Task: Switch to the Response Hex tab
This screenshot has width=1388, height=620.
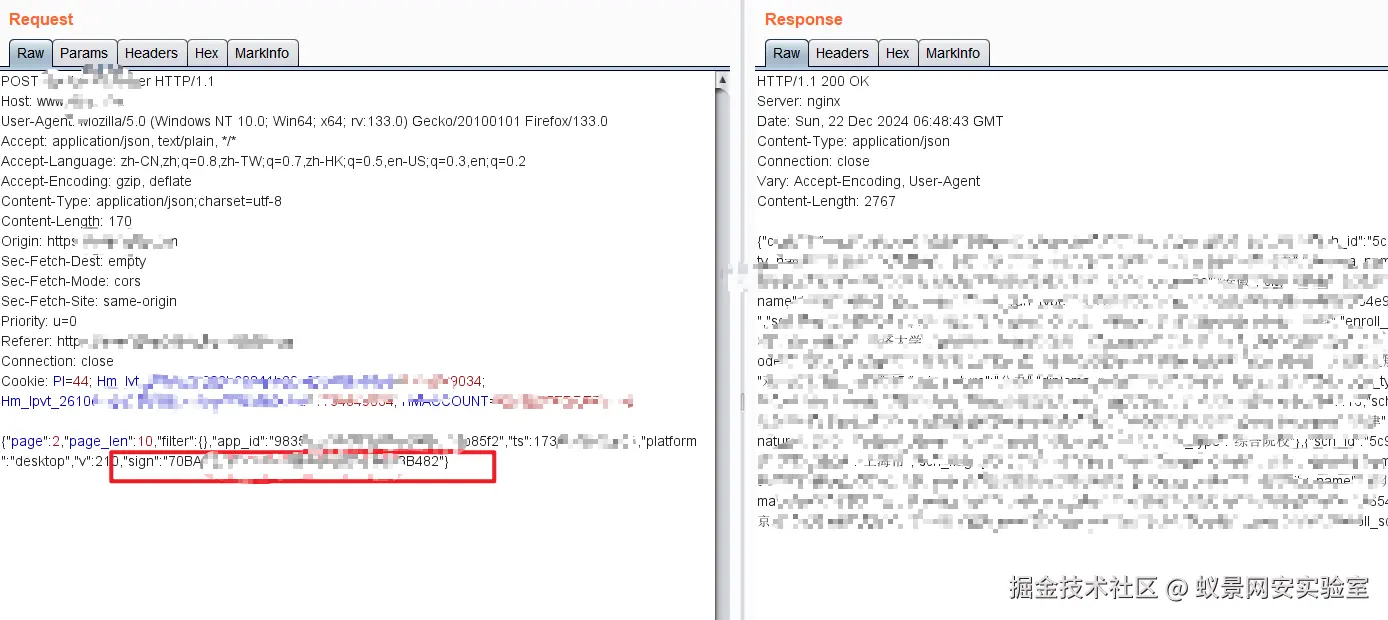Action: (x=898, y=53)
